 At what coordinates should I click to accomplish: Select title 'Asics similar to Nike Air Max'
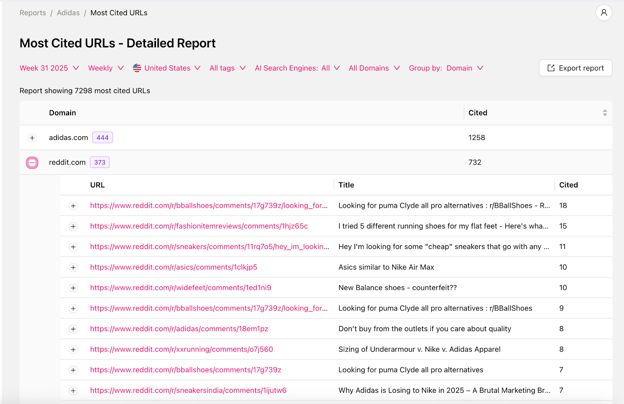386,267
